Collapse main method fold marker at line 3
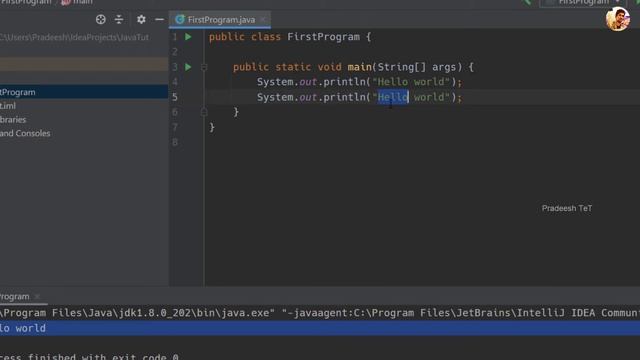The image size is (640, 360). pyautogui.click(x=204, y=67)
